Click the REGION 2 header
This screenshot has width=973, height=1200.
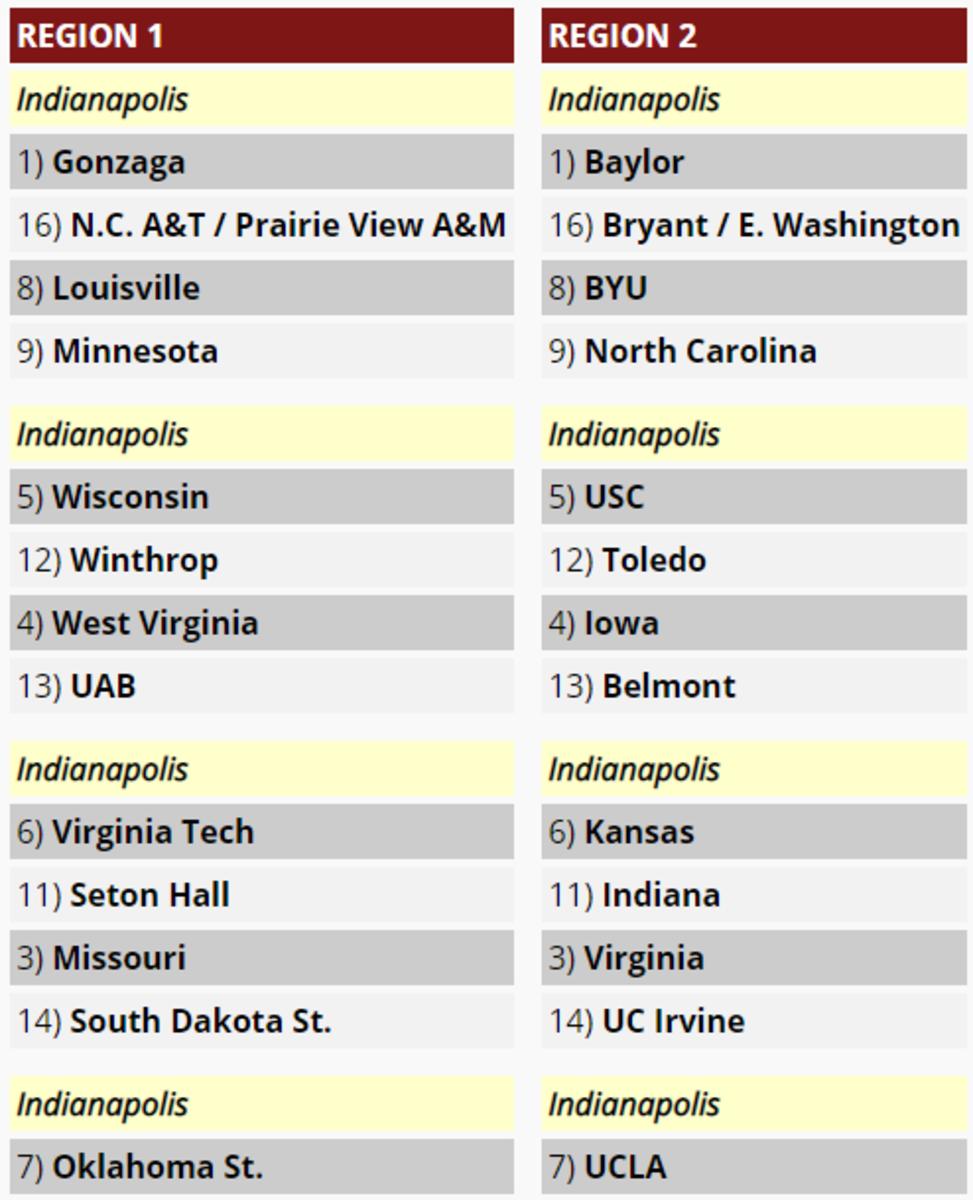[x=754, y=36]
